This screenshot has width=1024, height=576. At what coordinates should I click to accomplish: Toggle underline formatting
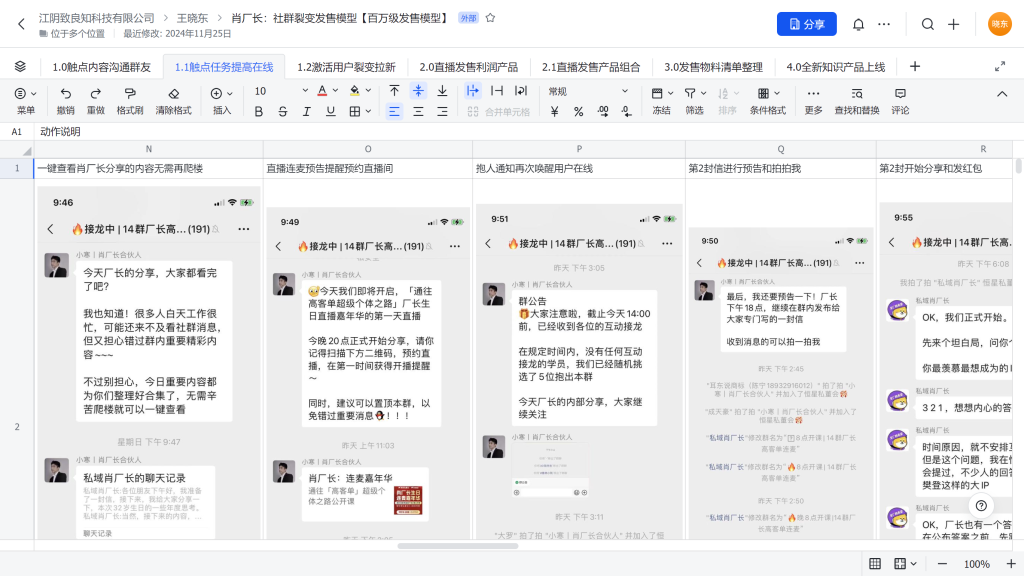point(330,112)
